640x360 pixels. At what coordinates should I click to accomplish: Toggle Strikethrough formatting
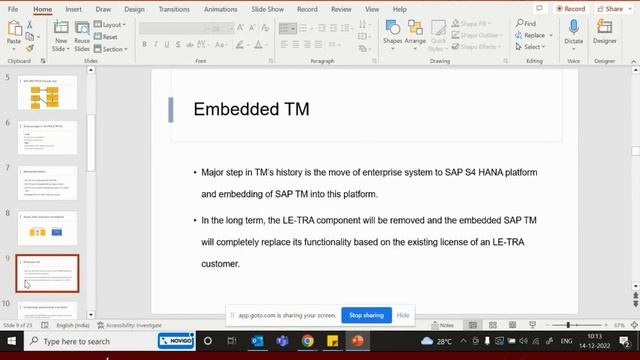[189, 44]
